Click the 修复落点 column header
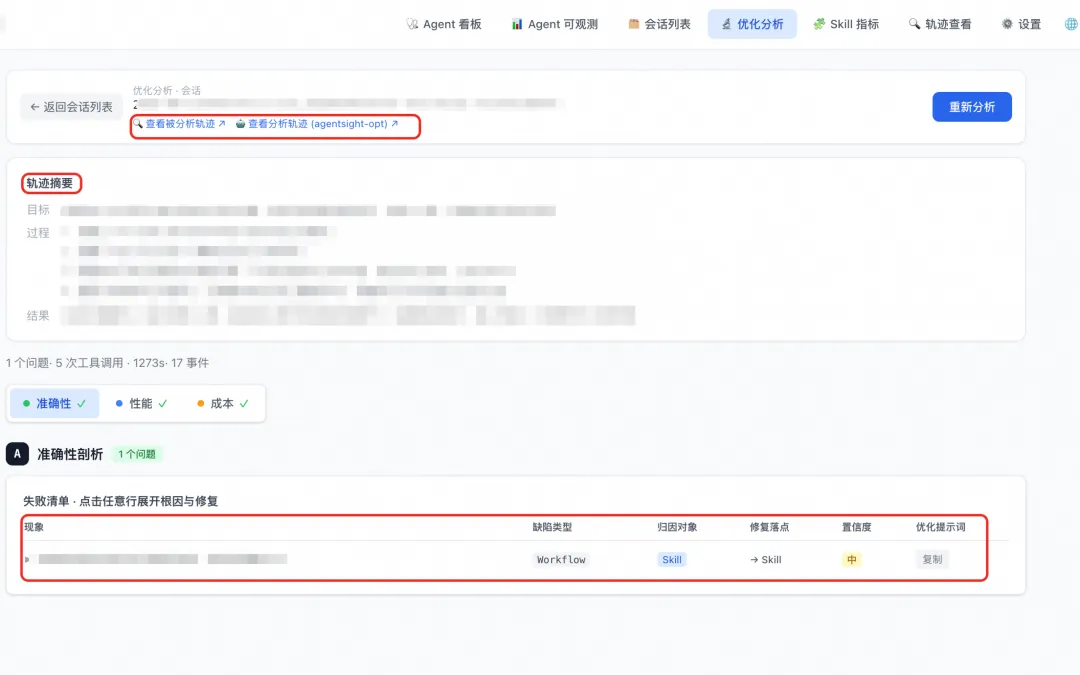The image size is (1080, 675). [769, 527]
